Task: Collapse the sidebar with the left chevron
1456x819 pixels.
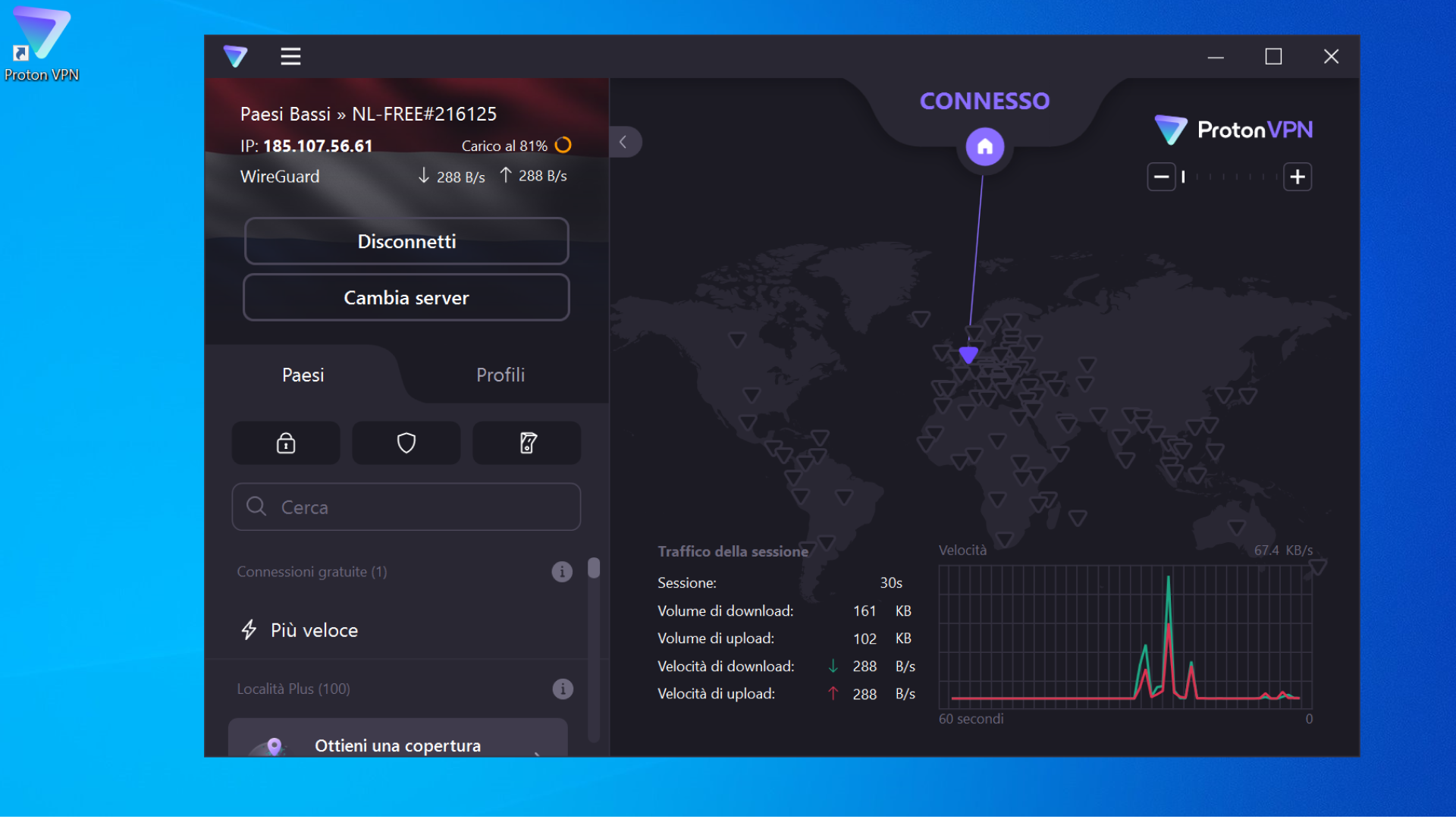Action: (x=623, y=142)
